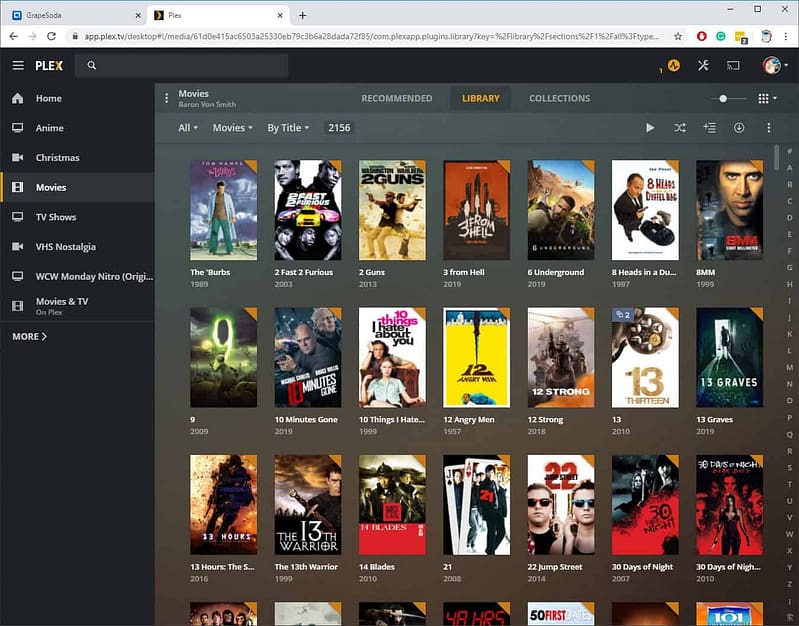This screenshot has height=626, width=799.
Task: Open the 2 Guns poster
Action: [x=392, y=210]
